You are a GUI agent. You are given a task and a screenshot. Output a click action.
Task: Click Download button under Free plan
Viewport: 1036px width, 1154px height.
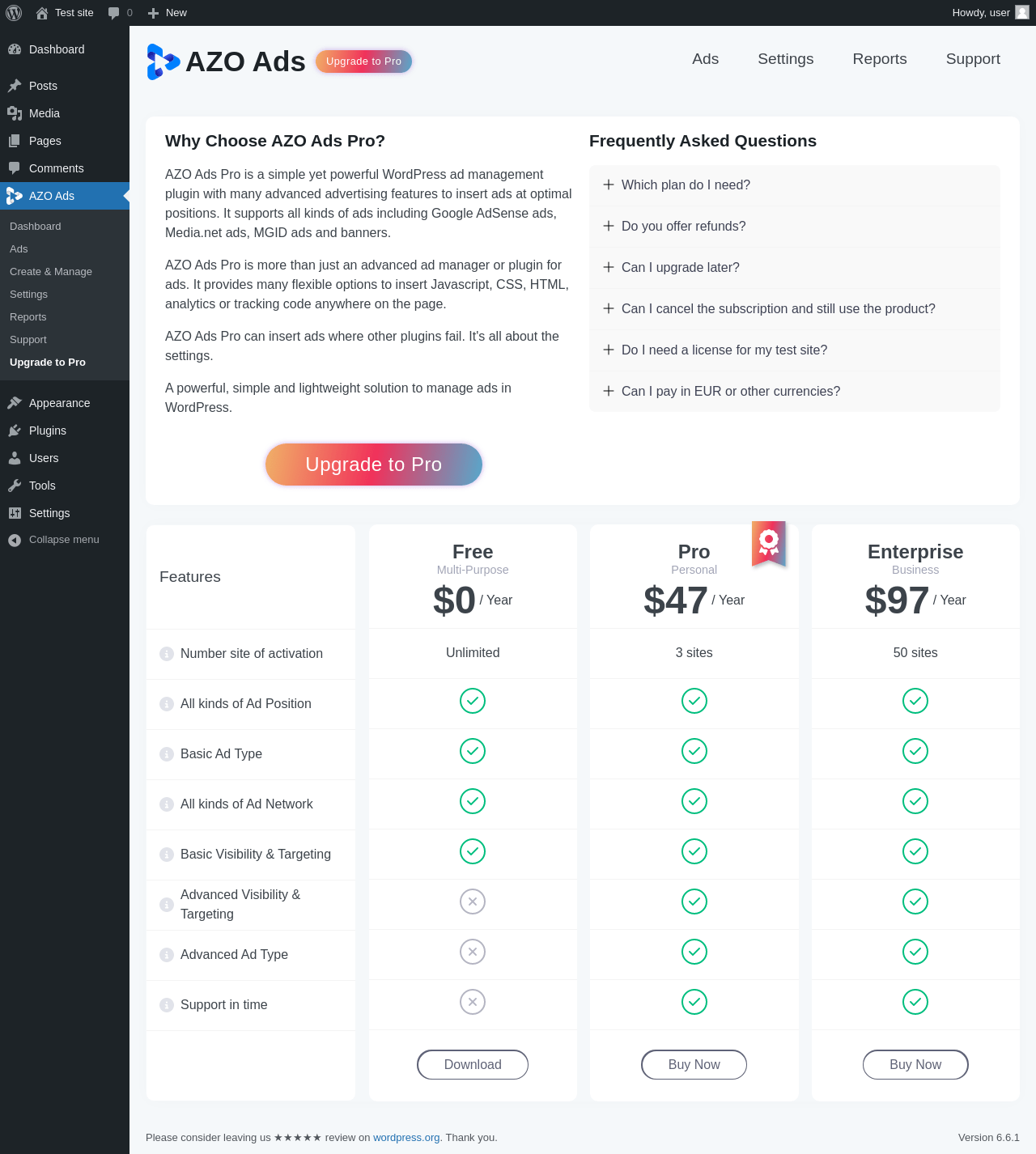point(473,1065)
